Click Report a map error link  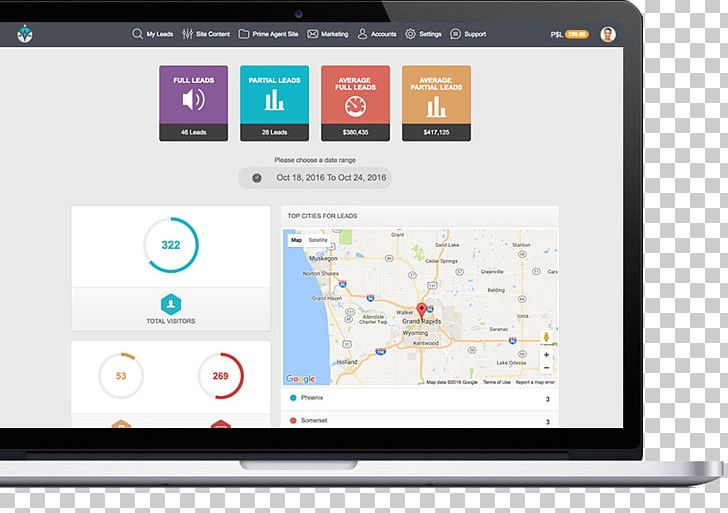[x=535, y=382]
